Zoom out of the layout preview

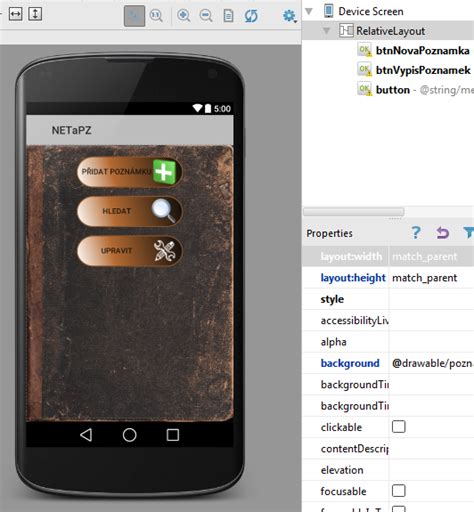pos(206,16)
